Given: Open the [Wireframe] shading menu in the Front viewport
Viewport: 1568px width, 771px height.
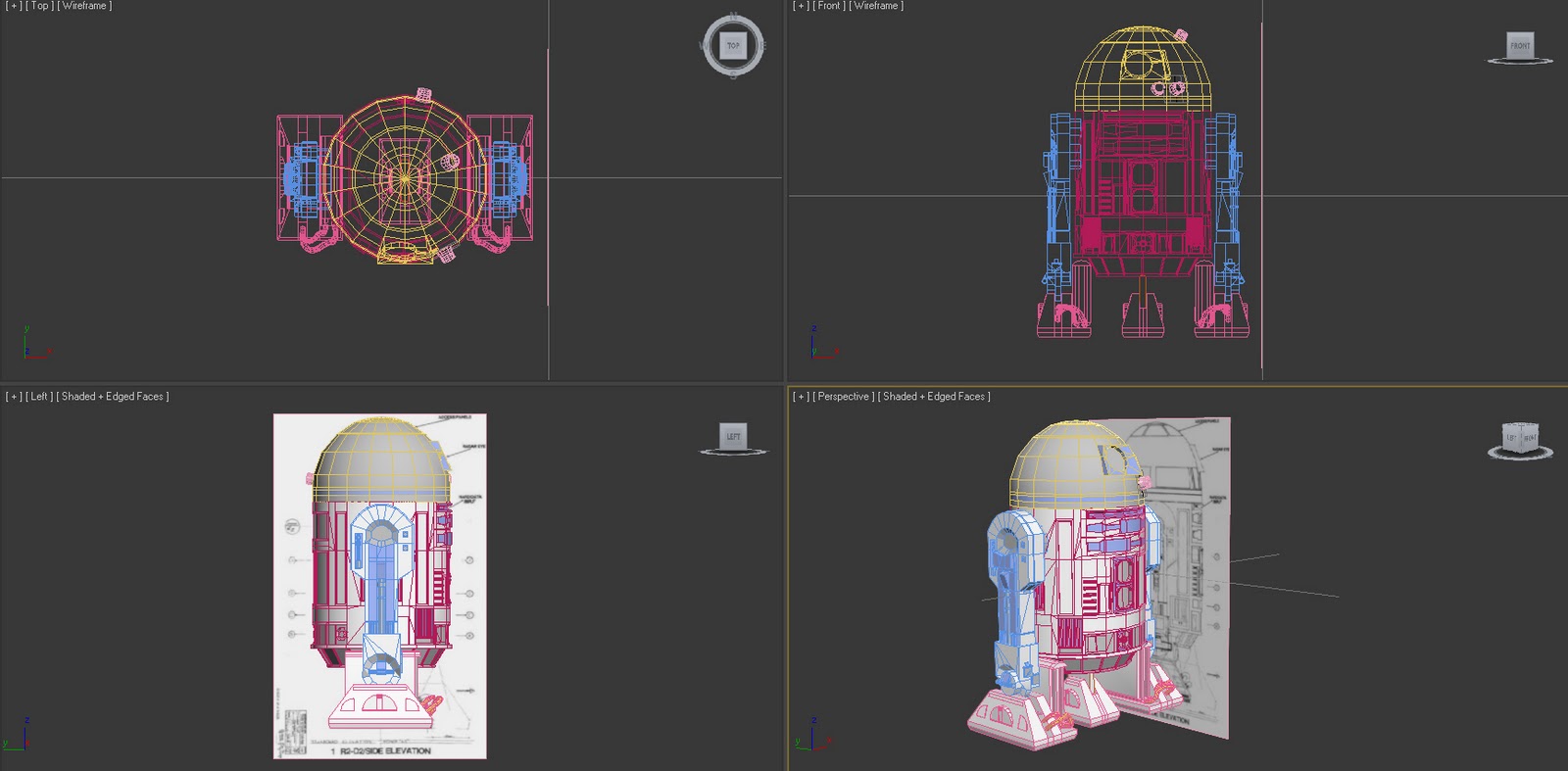Looking at the screenshot, I should point(876,6).
